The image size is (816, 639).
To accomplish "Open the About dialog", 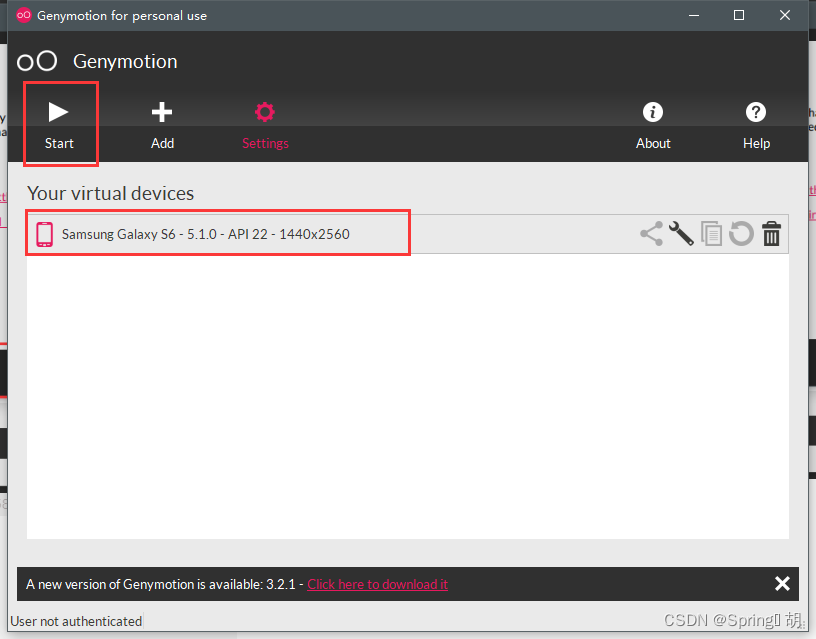I will pos(653,125).
